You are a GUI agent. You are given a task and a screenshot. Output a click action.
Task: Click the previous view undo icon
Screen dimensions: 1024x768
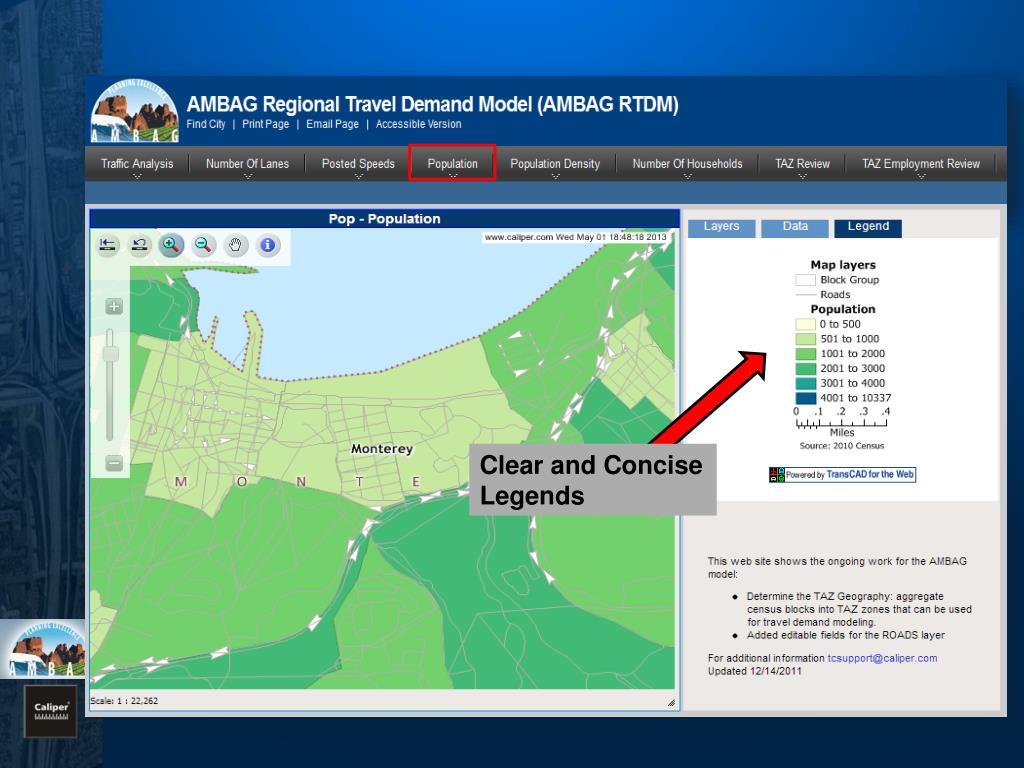point(139,246)
